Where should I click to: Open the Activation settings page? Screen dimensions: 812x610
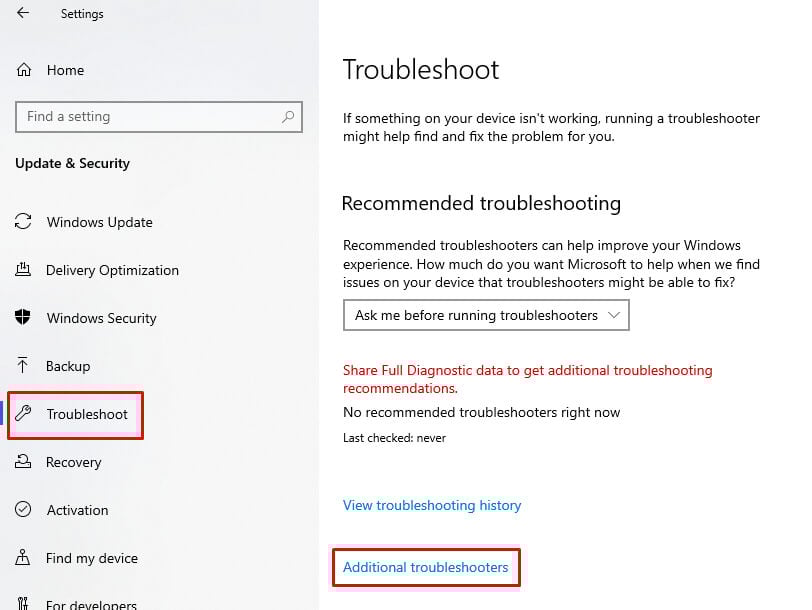tap(77, 510)
